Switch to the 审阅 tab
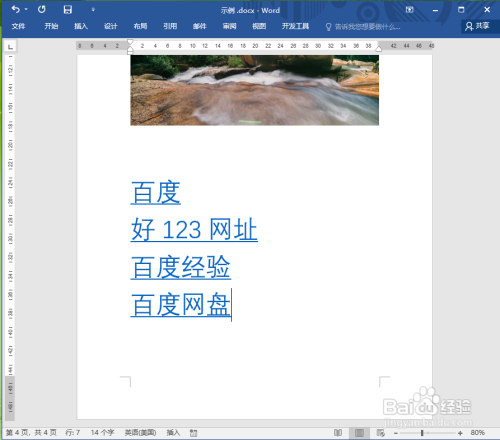The width and height of the screenshot is (500, 440). pyautogui.click(x=229, y=26)
